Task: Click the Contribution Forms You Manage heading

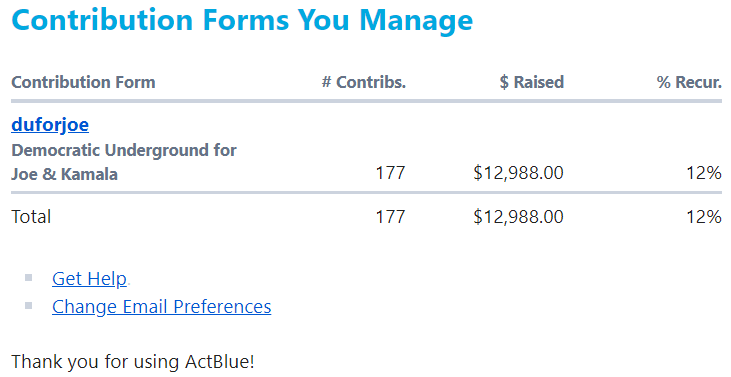Action: pos(242,20)
